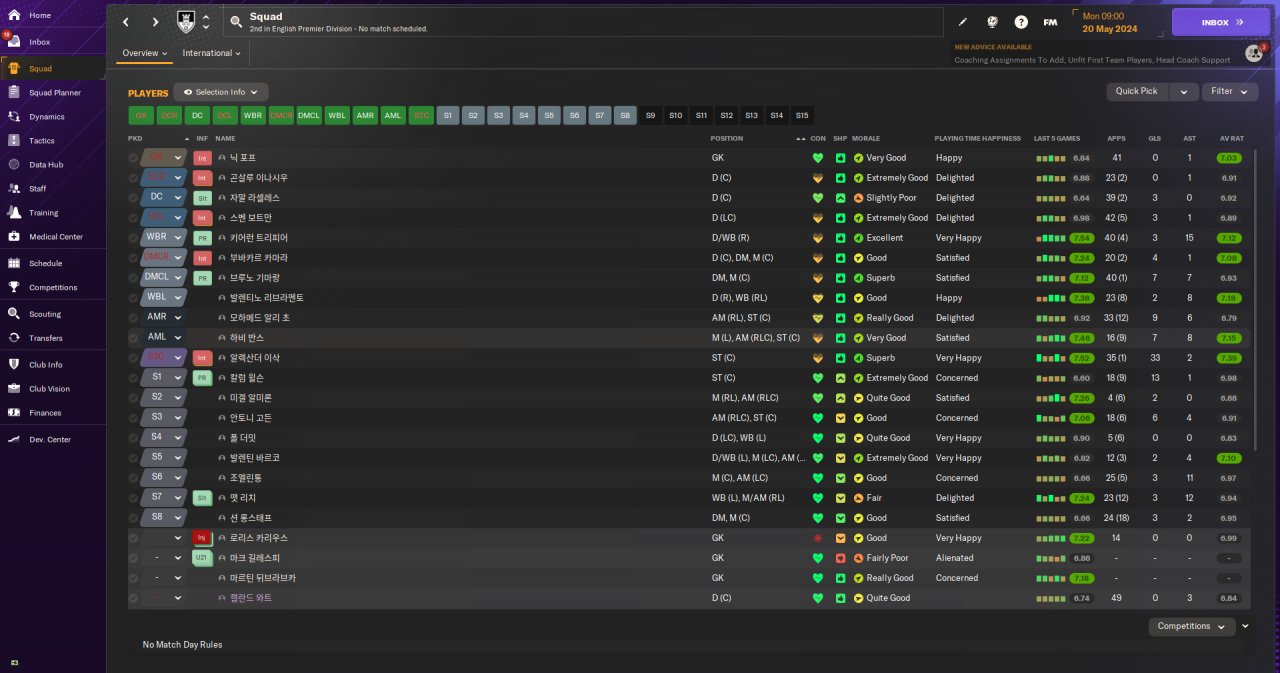Screen dimensions: 1280x673
Task: Click the search magnifier icon
Action: coord(235,21)
